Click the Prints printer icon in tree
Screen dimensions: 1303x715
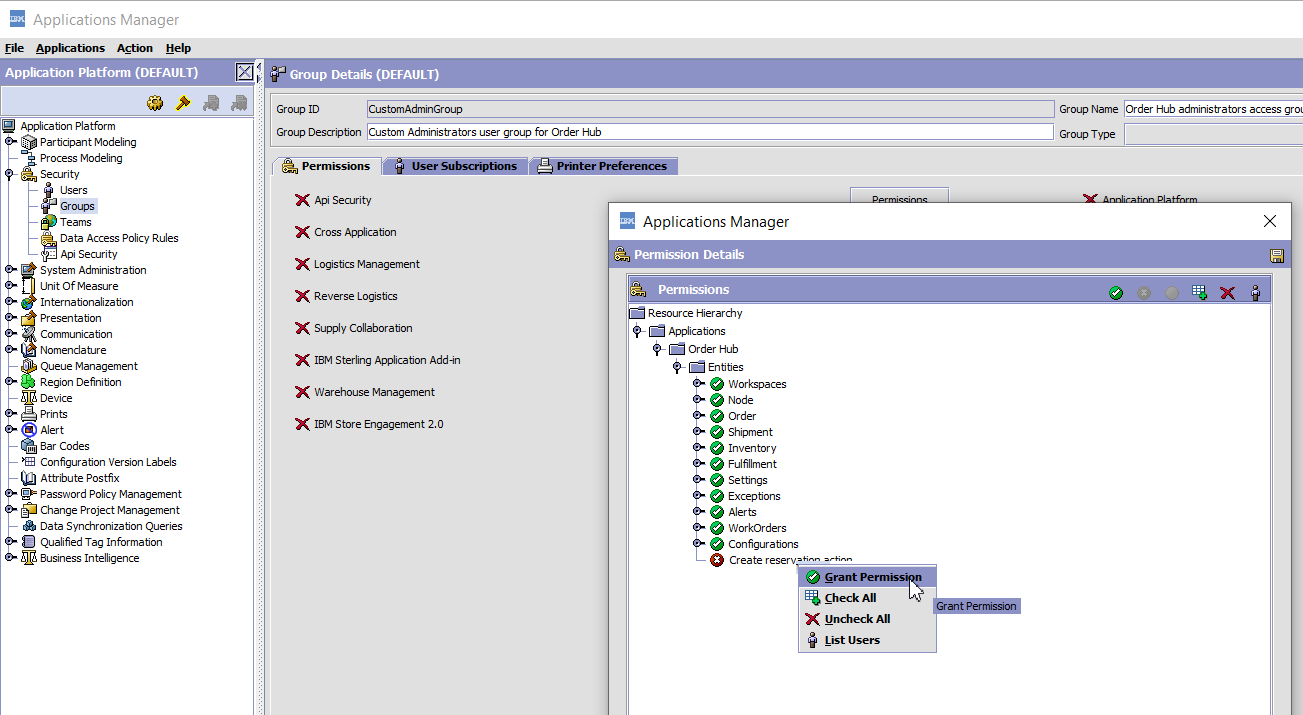pyautogui.click(x=29, y=414)
